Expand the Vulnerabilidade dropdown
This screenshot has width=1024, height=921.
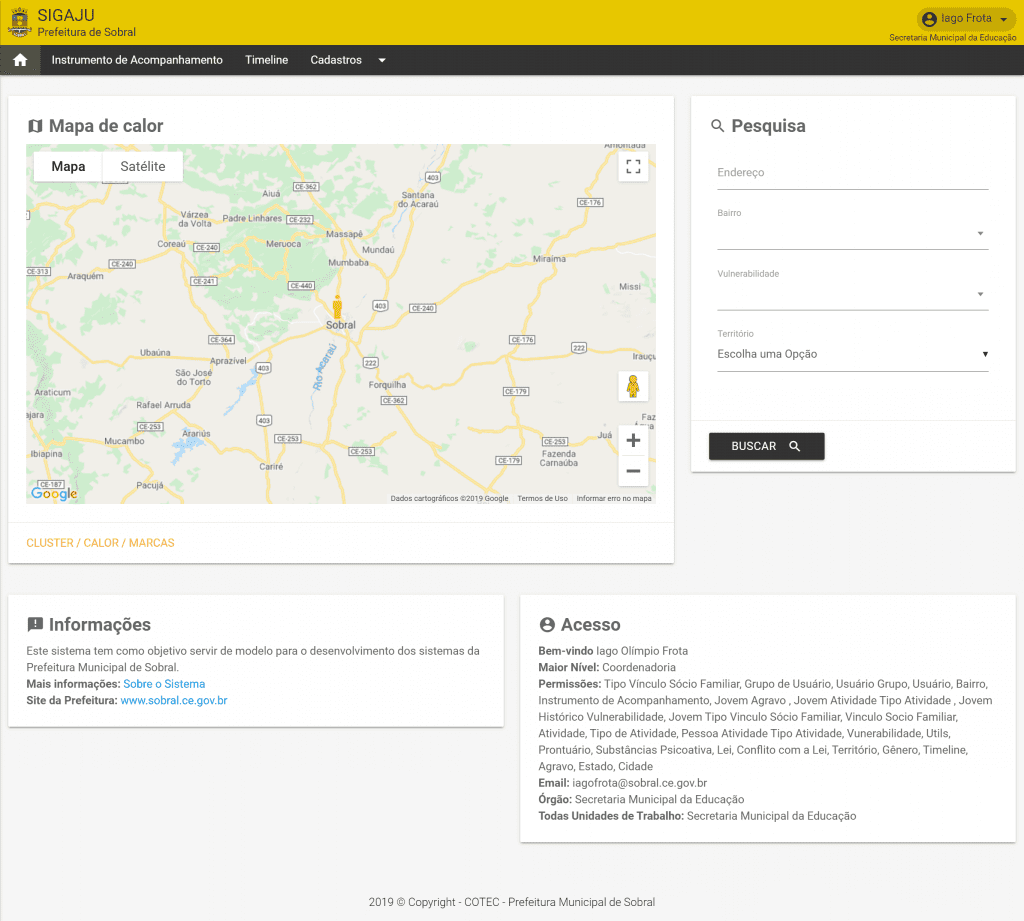point(852,294)
